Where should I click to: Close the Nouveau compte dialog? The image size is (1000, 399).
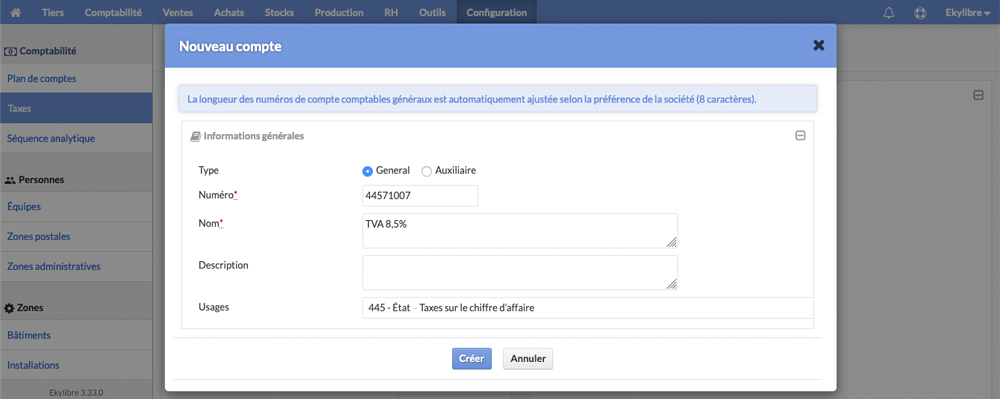click(x=819, y=45)
